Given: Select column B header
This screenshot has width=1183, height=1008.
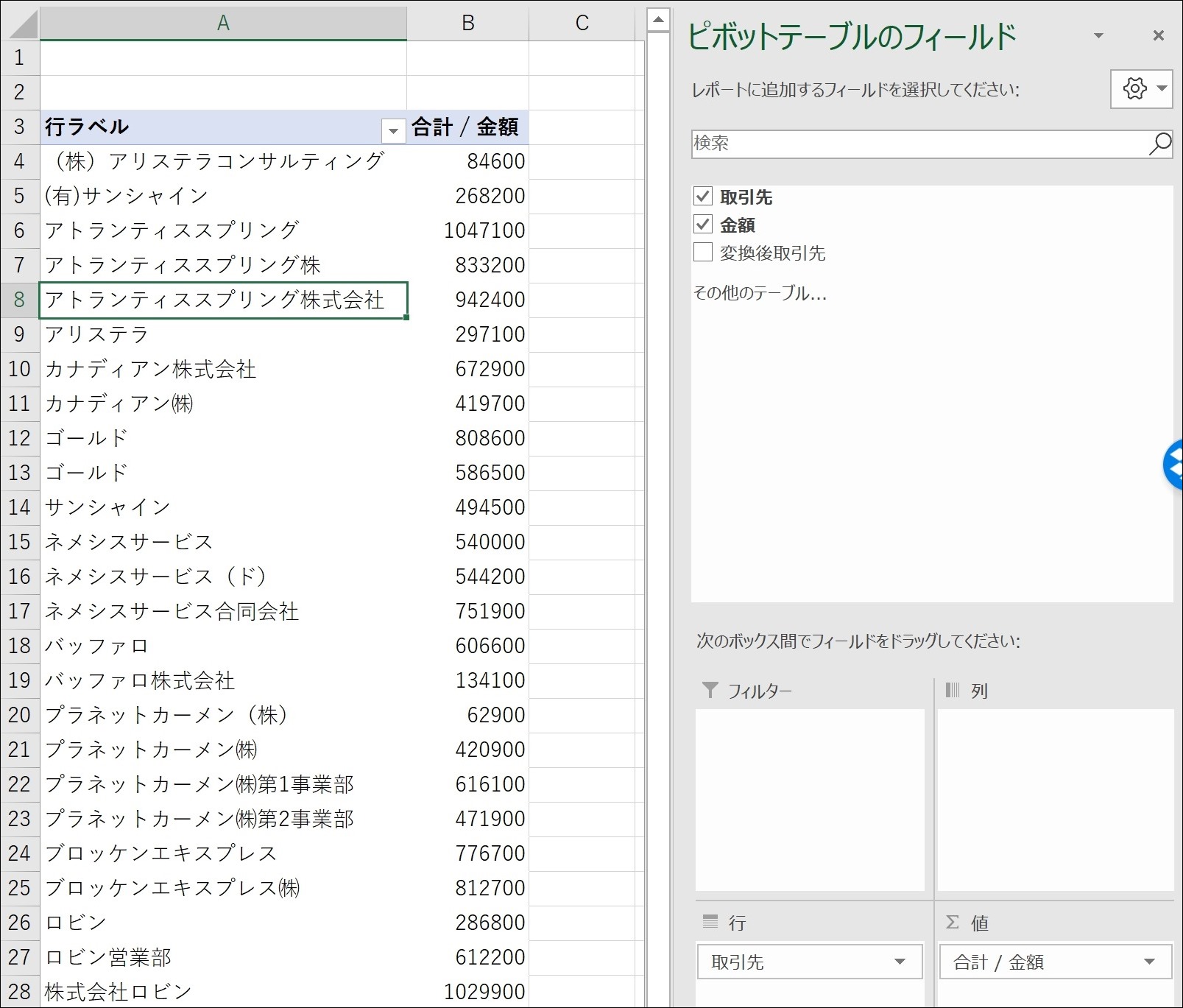Looking at the screenshot, I should 467,23.
